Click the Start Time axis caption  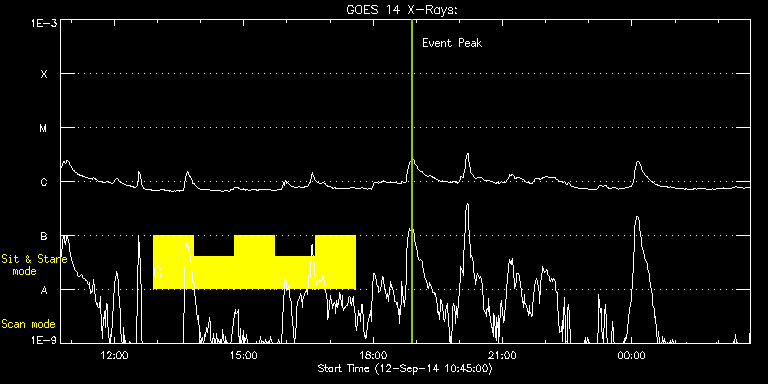tap(405, 368)
